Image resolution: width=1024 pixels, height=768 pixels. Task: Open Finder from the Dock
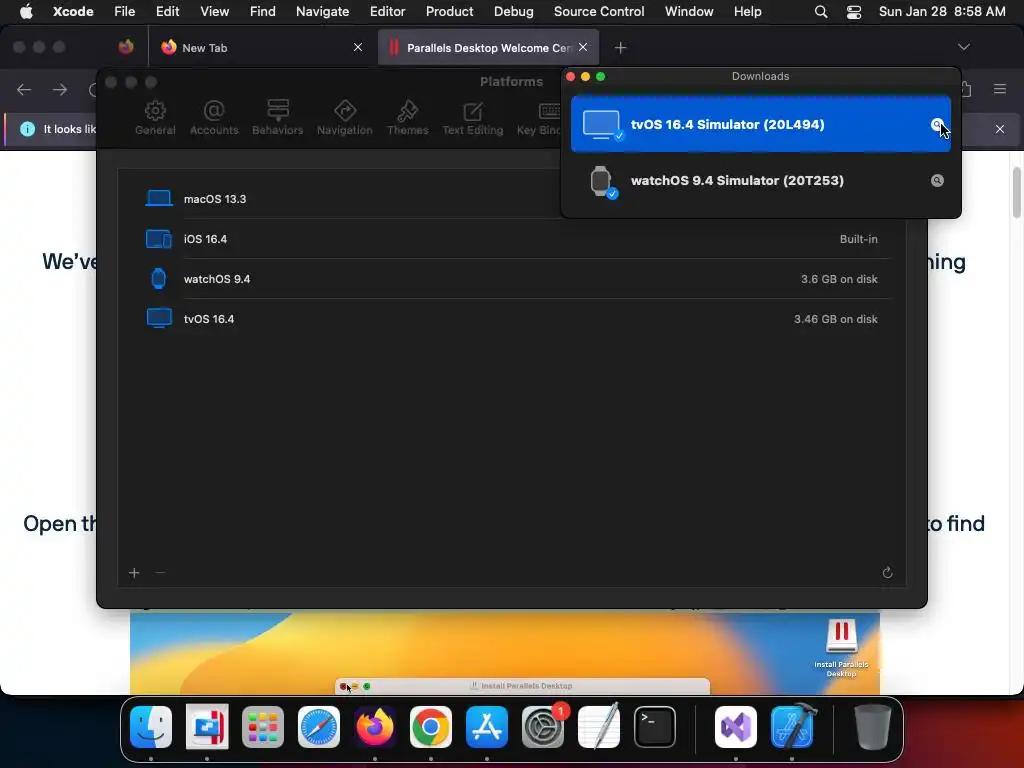tap(151, 727)
